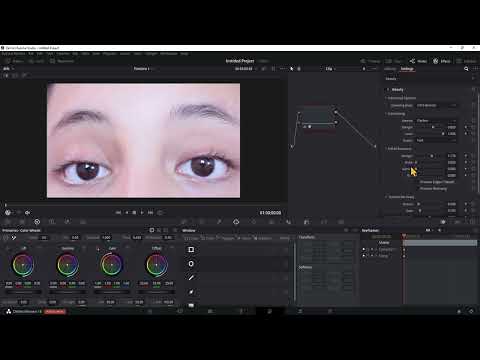Toggle loop playback

click(x=160, y=212)
